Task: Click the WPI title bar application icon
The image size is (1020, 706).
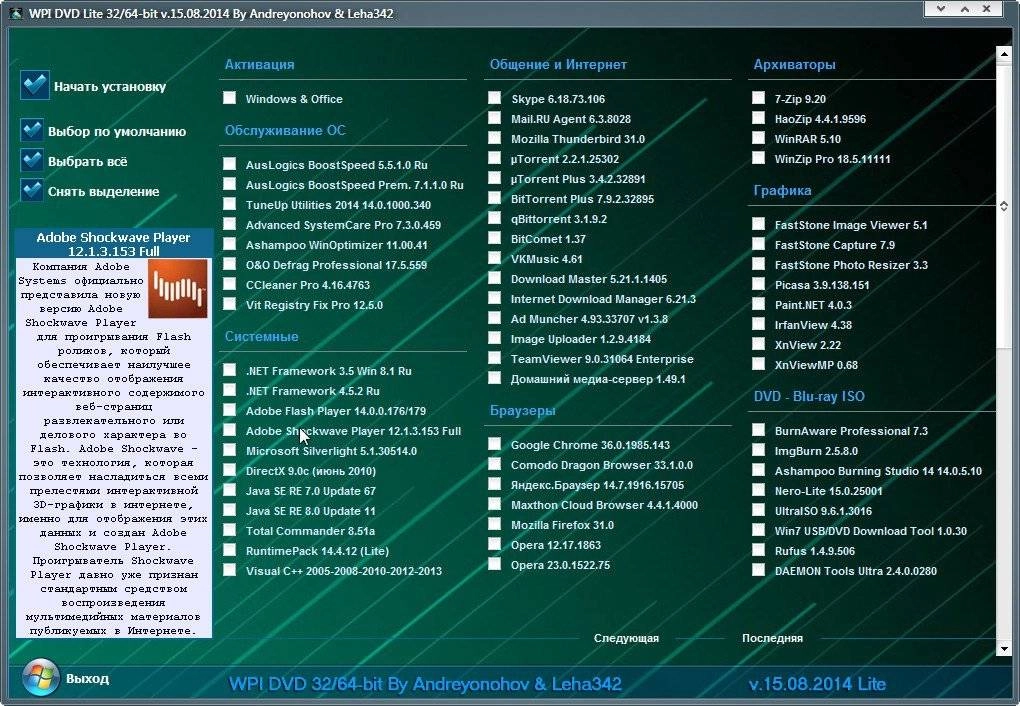Action: (x=15, y=13)
